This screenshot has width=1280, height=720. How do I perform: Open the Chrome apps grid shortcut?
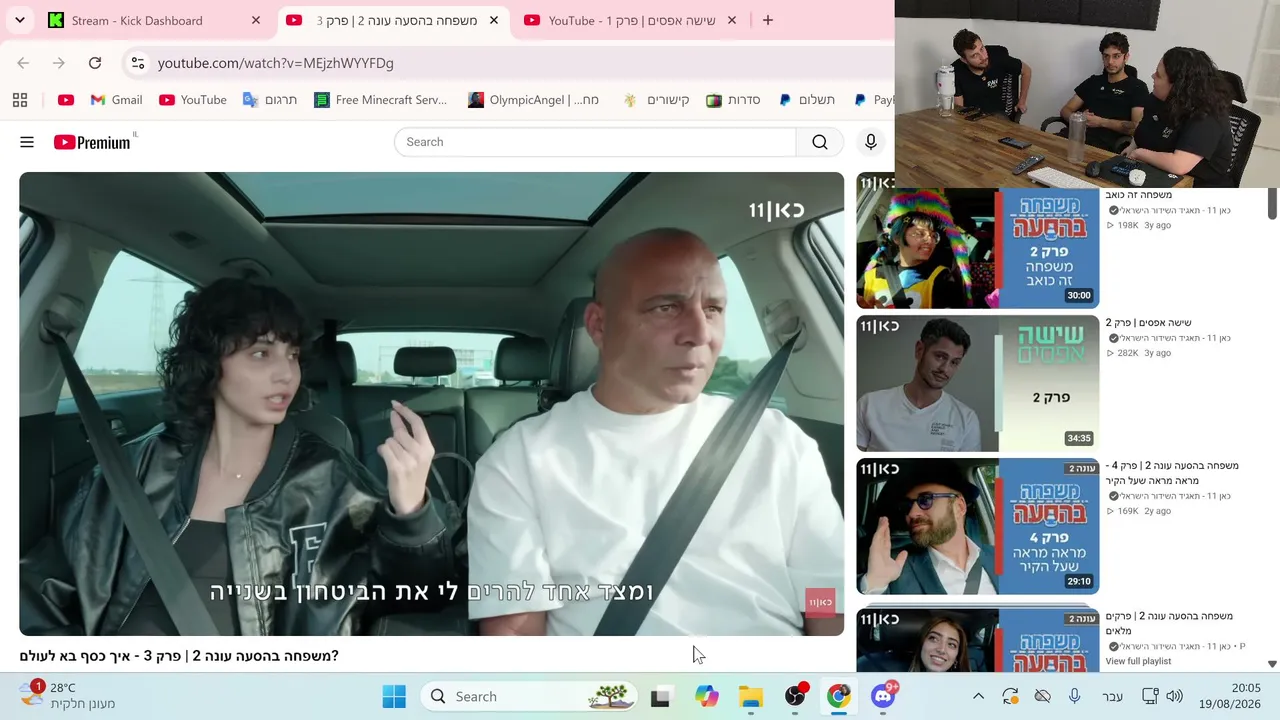(20, 100)
